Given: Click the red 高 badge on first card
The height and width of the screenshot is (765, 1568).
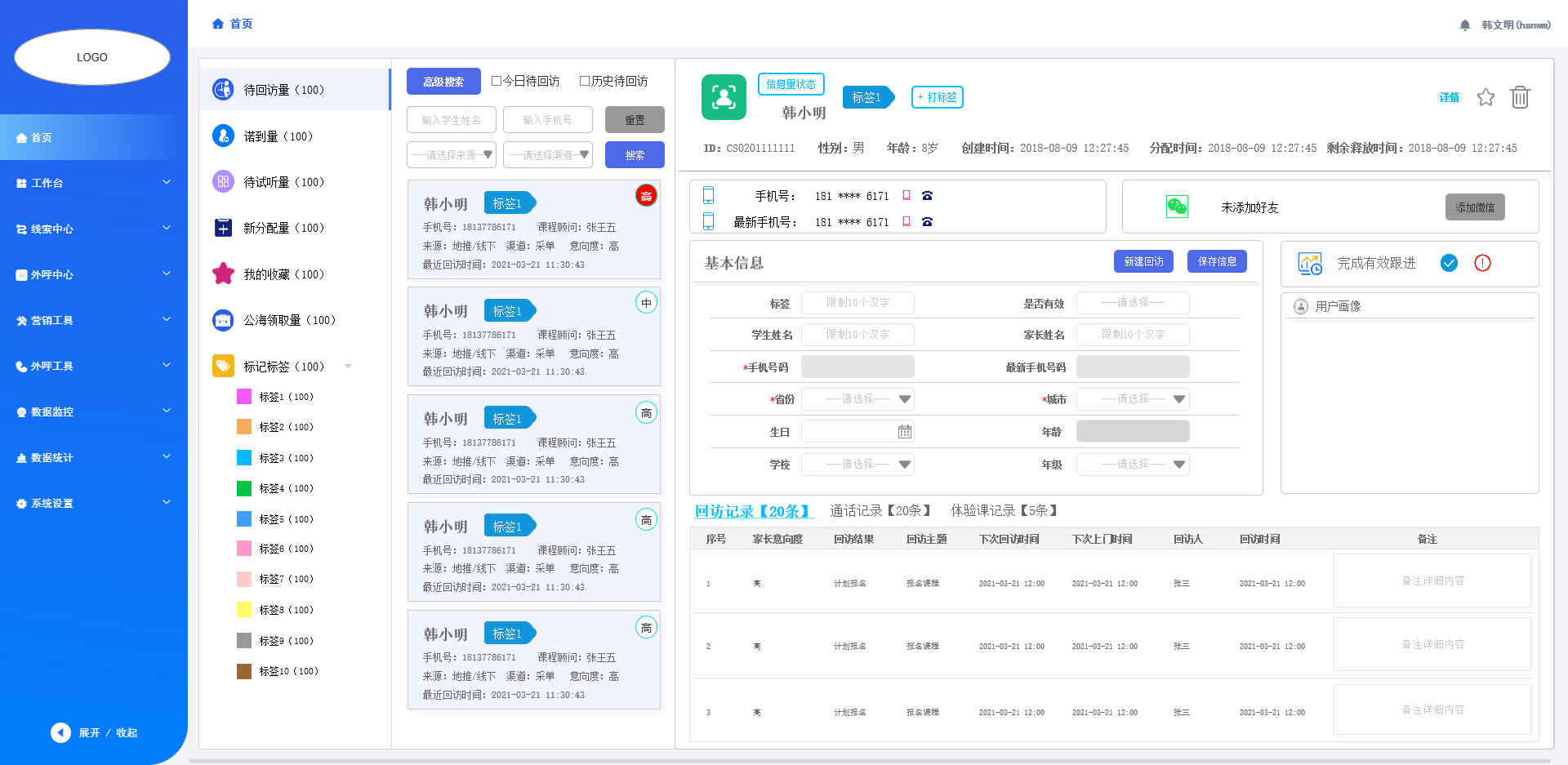Looking at the screenshot, I should [646, 196].
